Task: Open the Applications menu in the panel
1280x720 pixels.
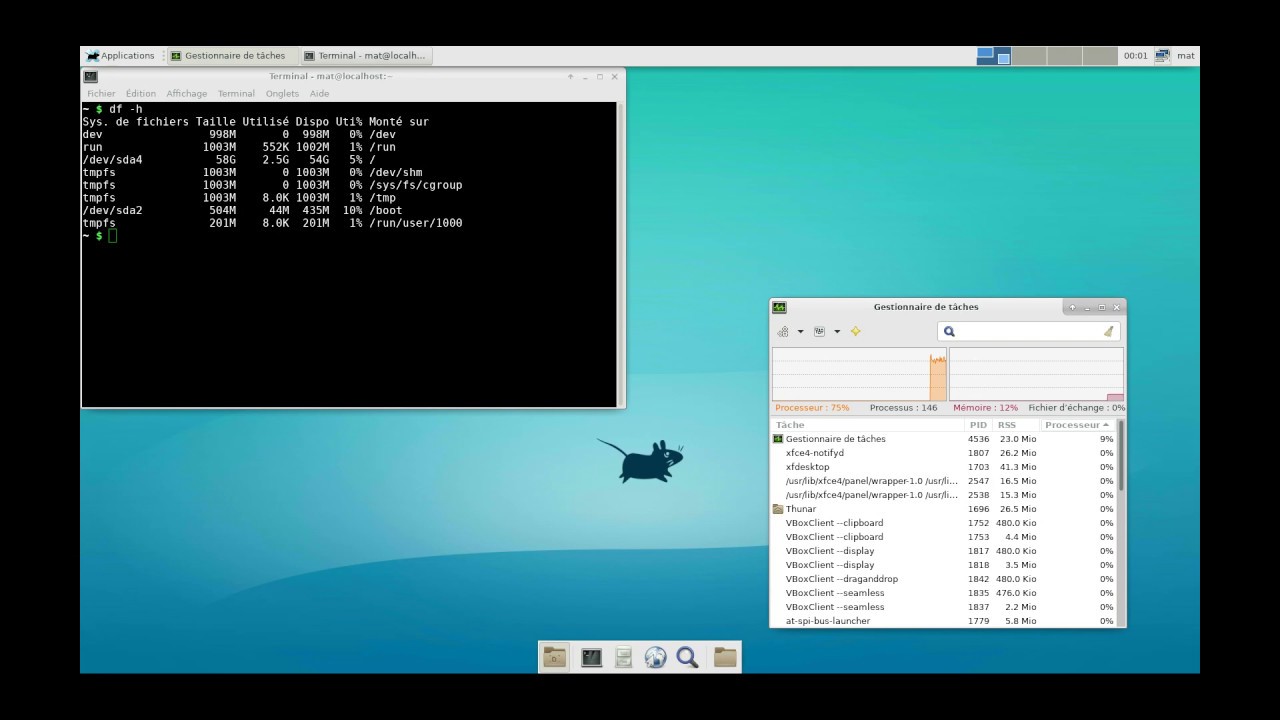Action: (x=120, y=56)
